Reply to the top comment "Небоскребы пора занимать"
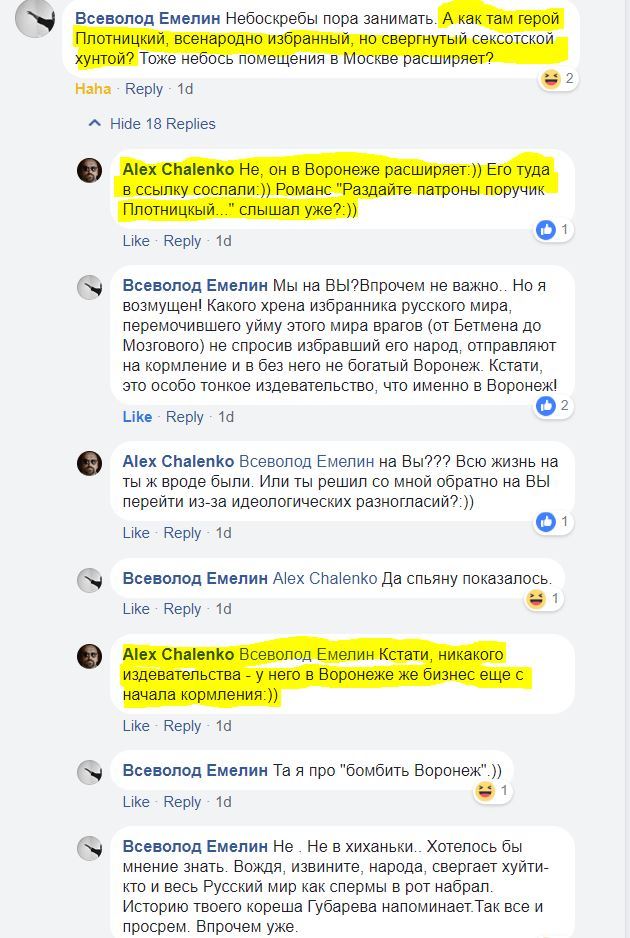Viewport: 630px width, 938px height. tap(144, 89)
